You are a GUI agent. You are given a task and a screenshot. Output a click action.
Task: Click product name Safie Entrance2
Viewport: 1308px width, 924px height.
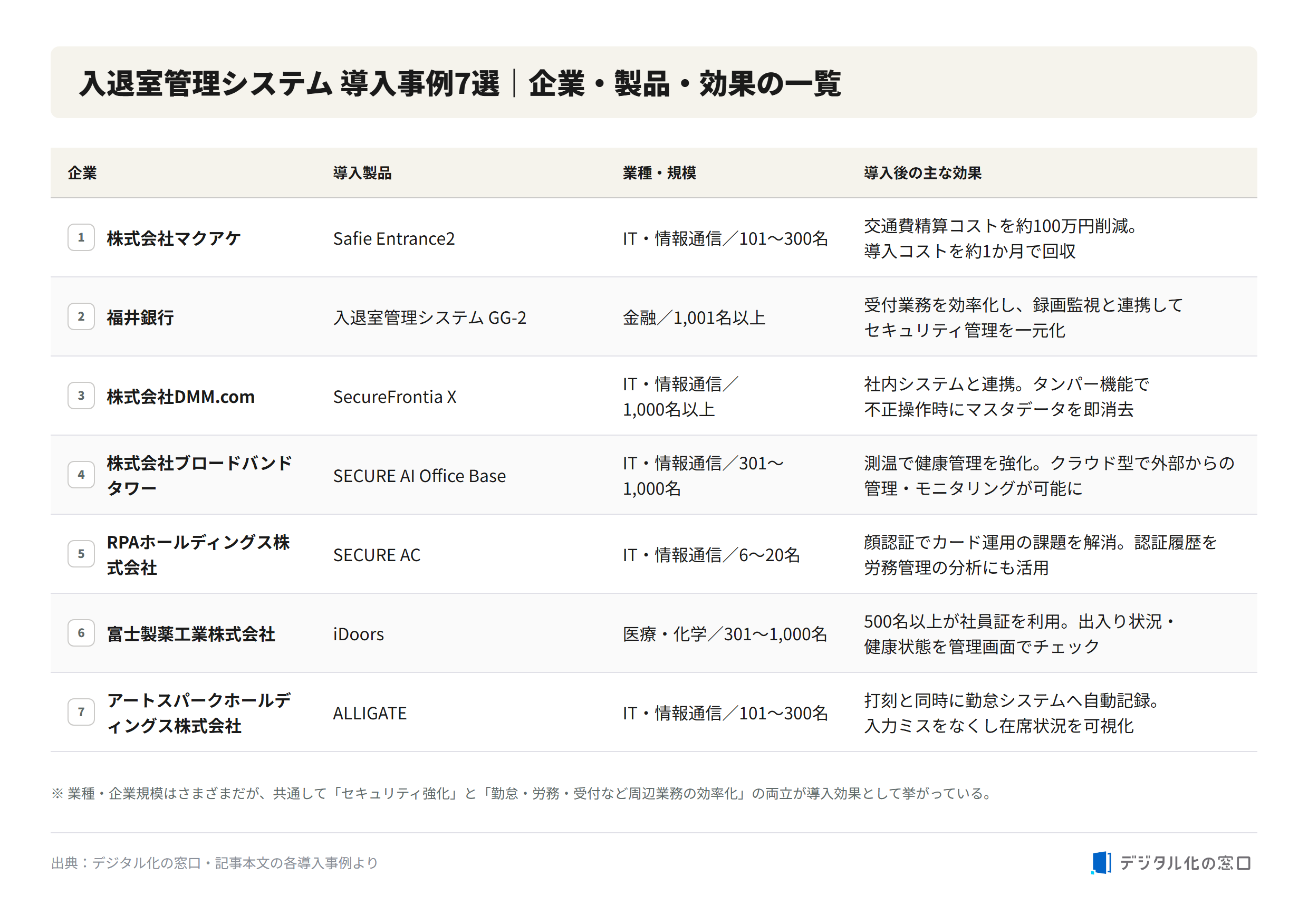pos(394,238)
